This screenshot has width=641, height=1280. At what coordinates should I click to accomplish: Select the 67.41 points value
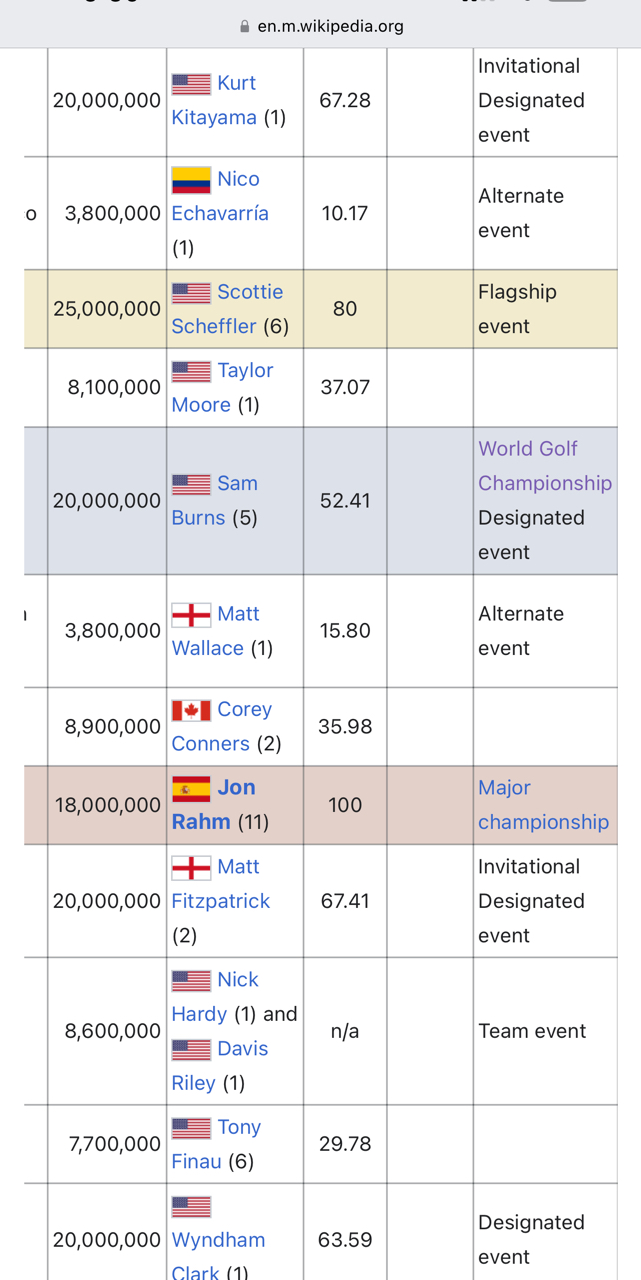coord(345,901)
